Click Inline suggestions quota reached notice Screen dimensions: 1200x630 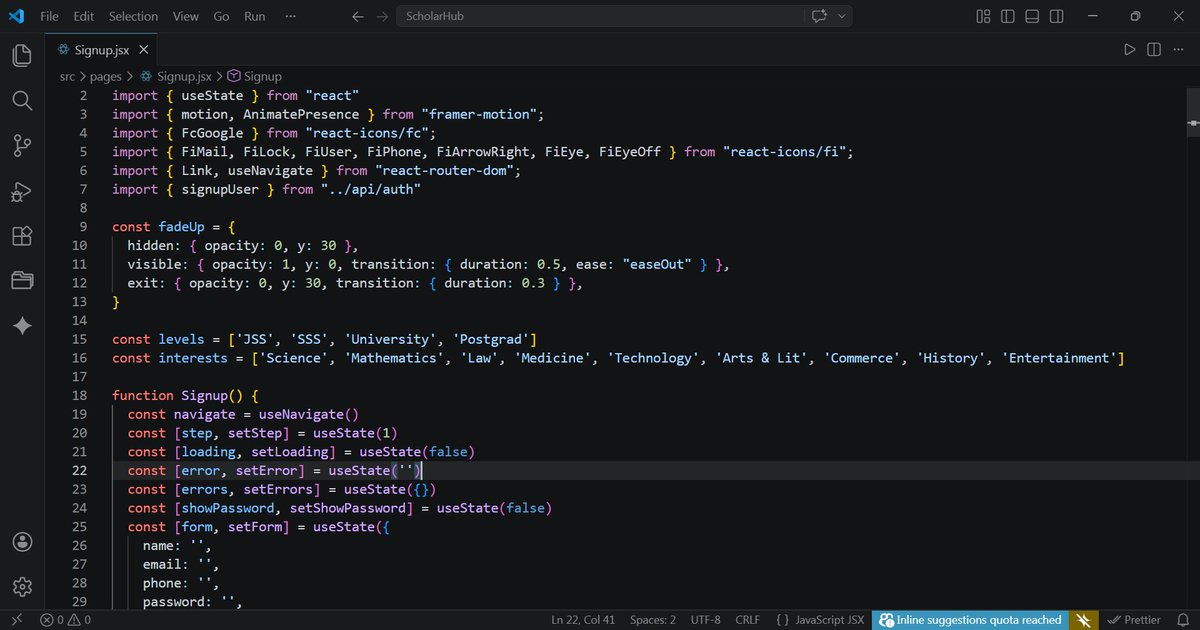(x=970, y=620)
